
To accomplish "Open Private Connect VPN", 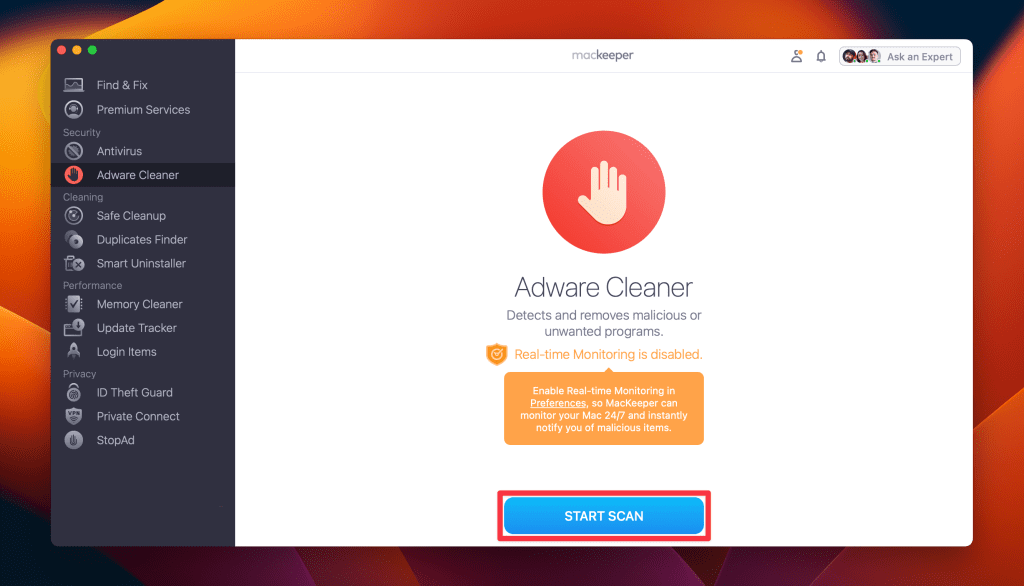I will point(142,416).
